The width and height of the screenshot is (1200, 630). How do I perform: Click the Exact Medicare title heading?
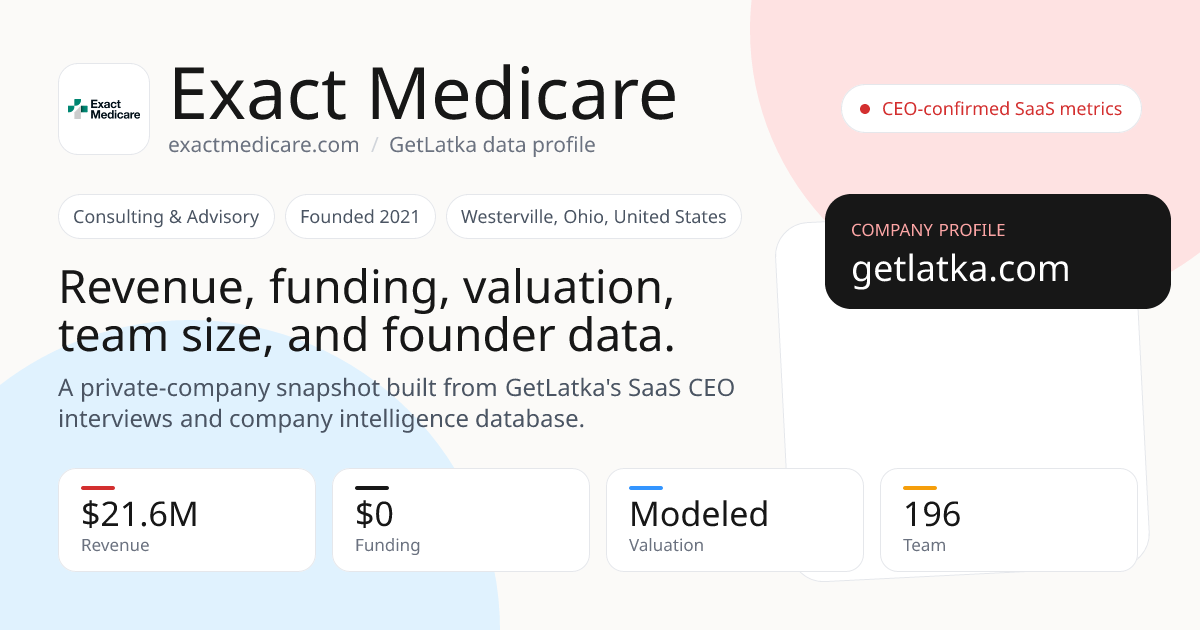pos(423,94)
